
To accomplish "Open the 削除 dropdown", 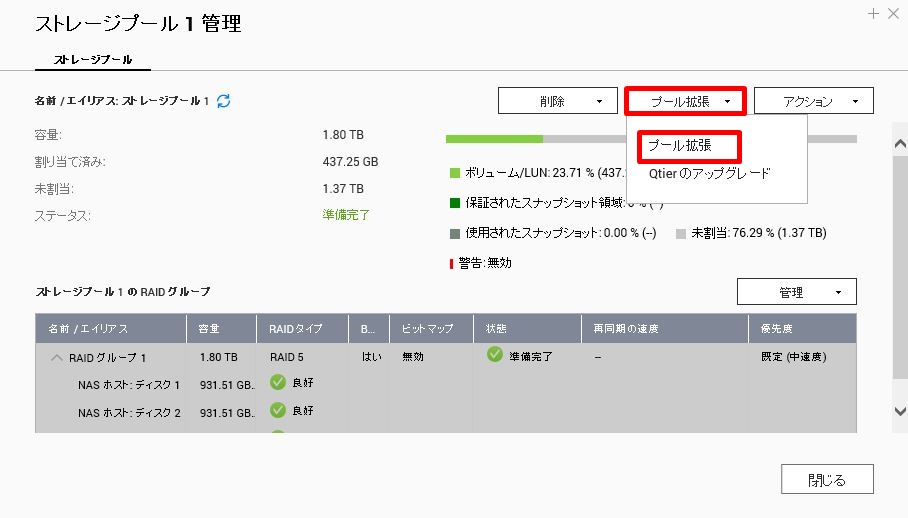I will click(x=557, y=101).
